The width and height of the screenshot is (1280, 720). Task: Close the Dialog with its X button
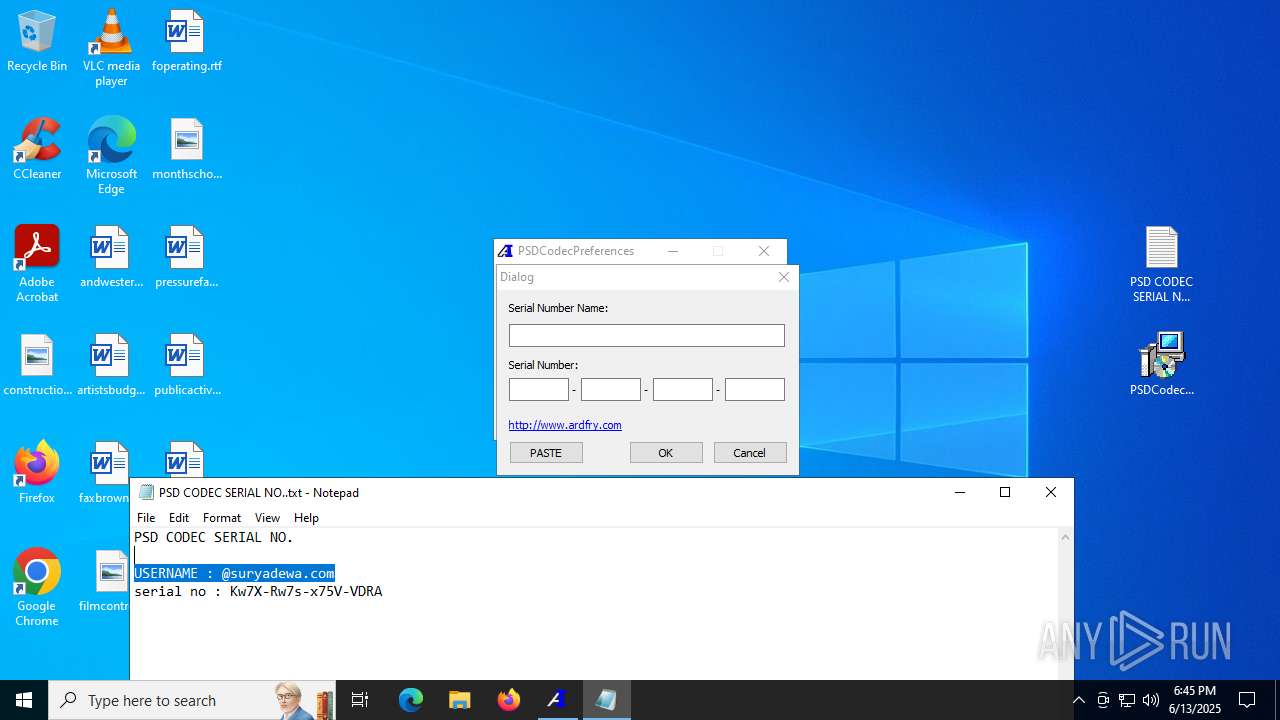pyautogui.click(x=784, y=277)
